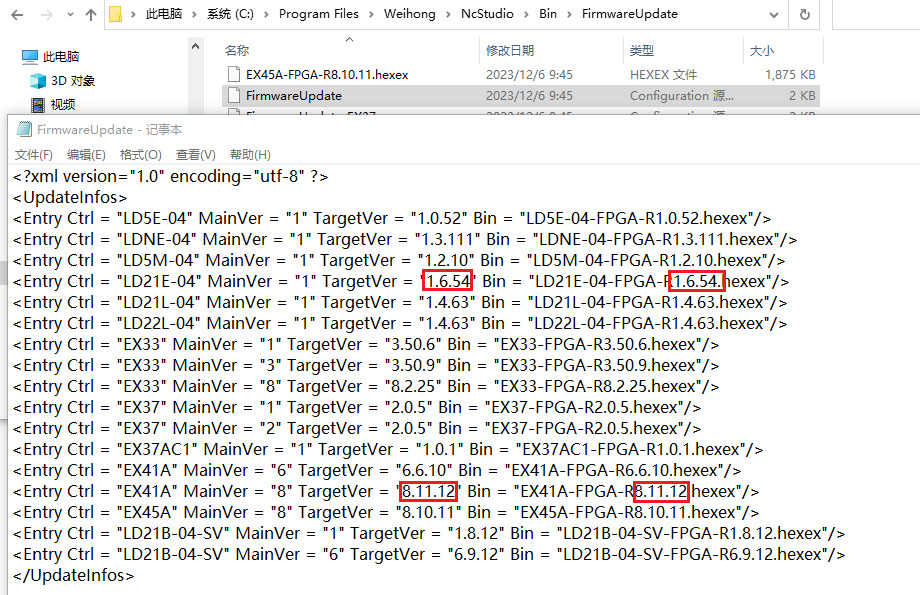Navigate to NcStudio in the breadcrumb
The image size is (920, 595).
pos(487,14)
